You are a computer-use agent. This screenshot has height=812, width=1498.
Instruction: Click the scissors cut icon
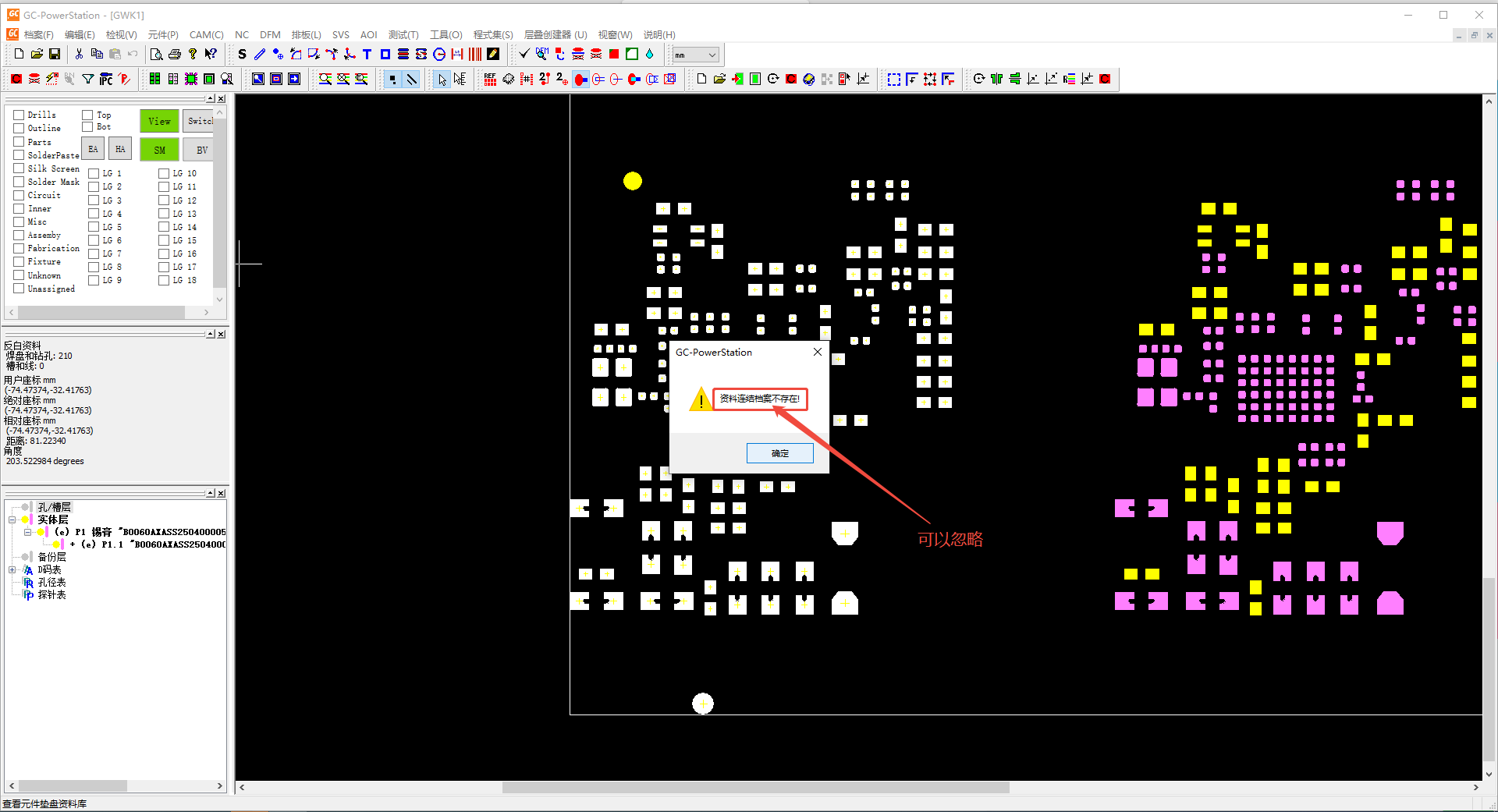point(79,54)
